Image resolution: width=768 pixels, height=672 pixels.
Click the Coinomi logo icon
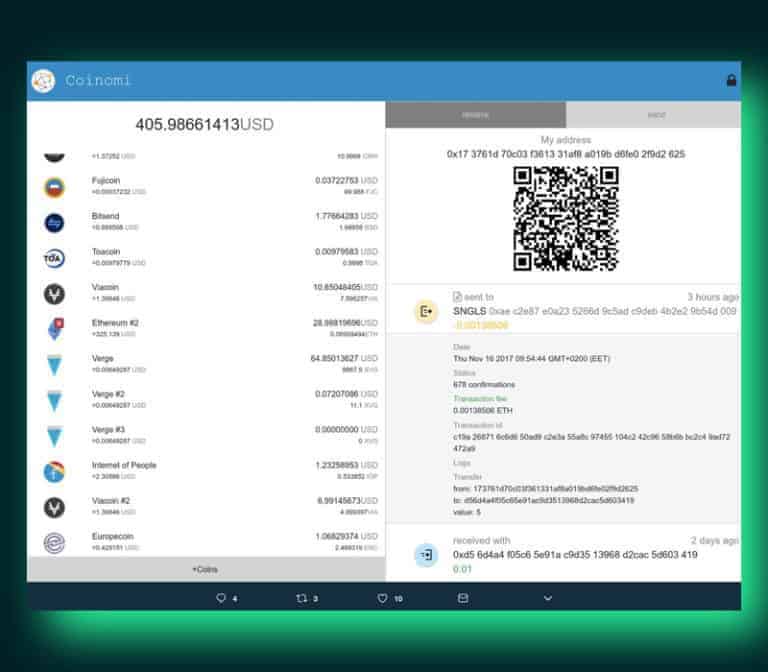pyautogui.click(x=43, y=81)
